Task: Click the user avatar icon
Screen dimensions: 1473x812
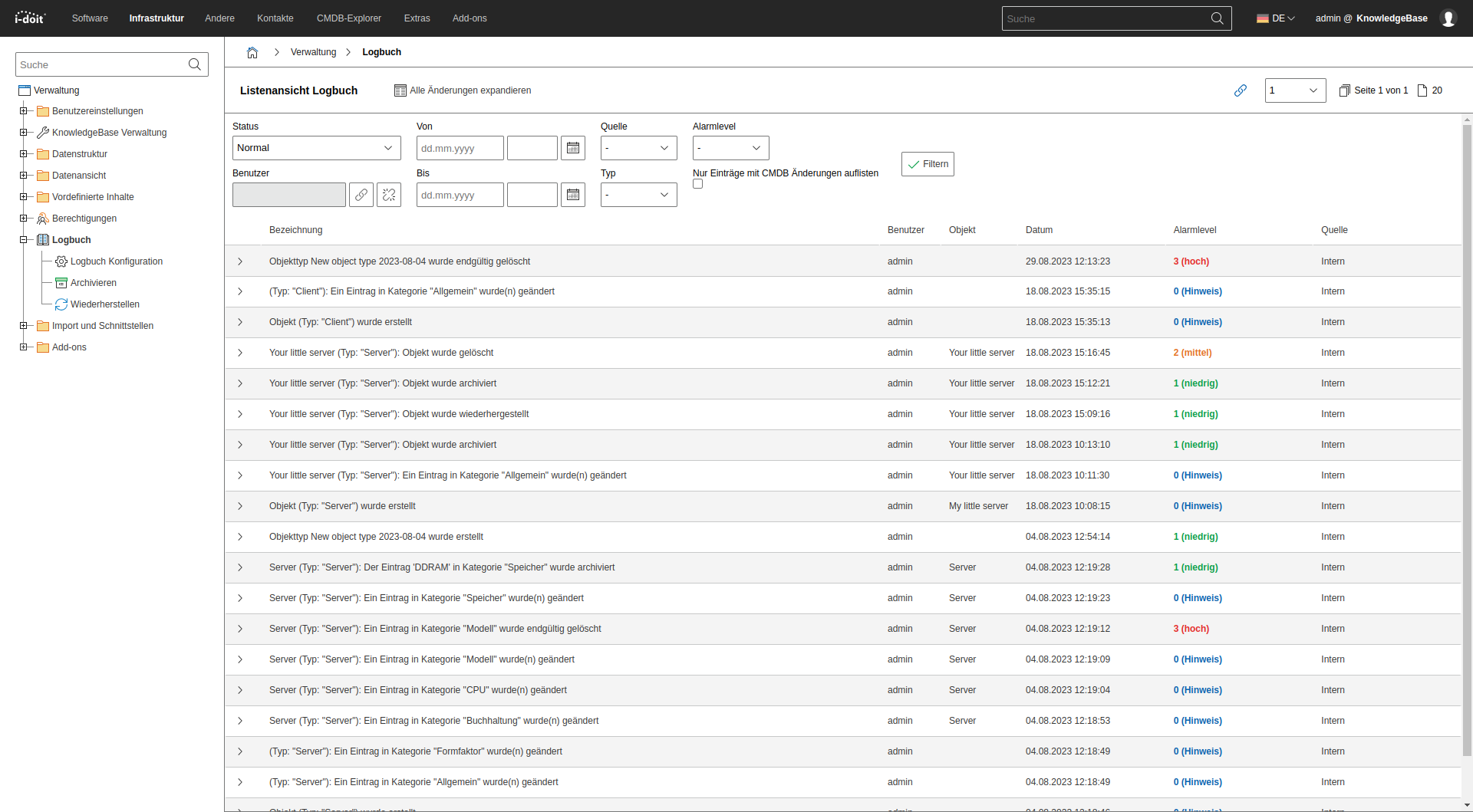Action: point(1448,18)
